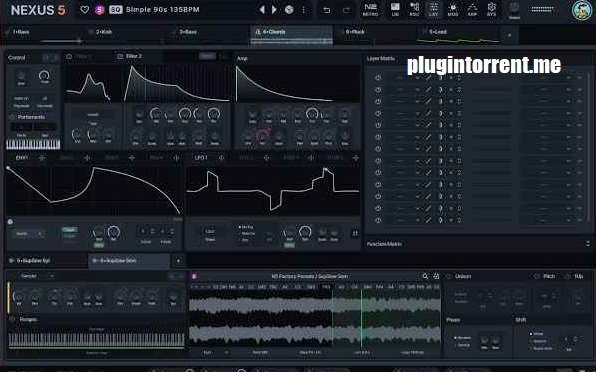Open the SYS system settings page
596x372 pixels.
point(491,9)
